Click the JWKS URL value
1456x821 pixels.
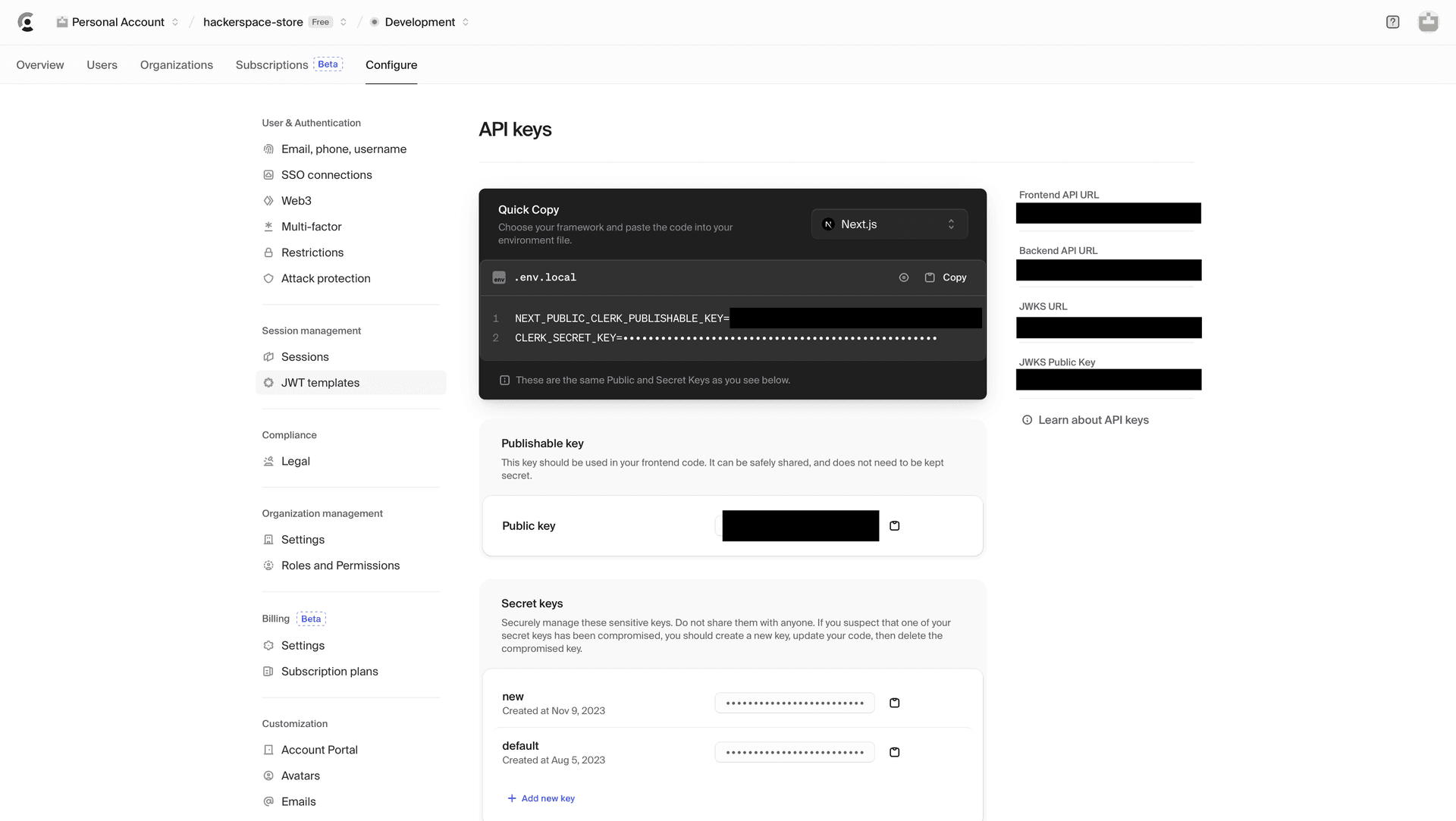(x=1109, y=327)
